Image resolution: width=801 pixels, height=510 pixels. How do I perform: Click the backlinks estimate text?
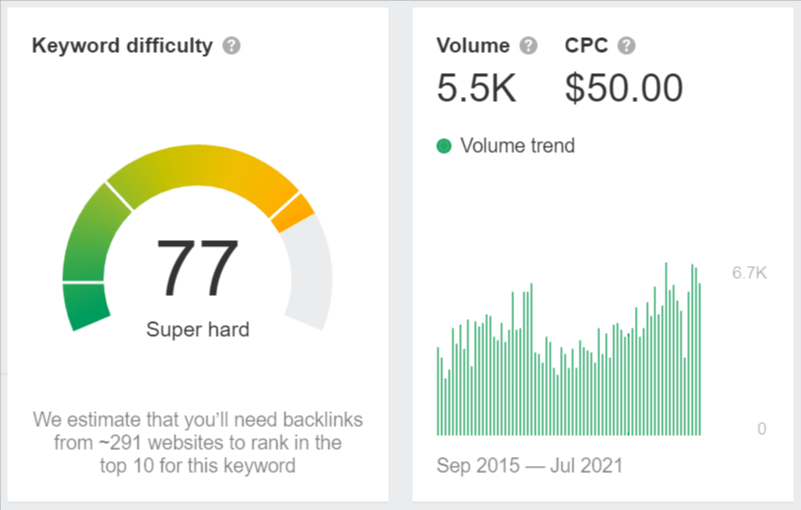click(x=197, y=441)
